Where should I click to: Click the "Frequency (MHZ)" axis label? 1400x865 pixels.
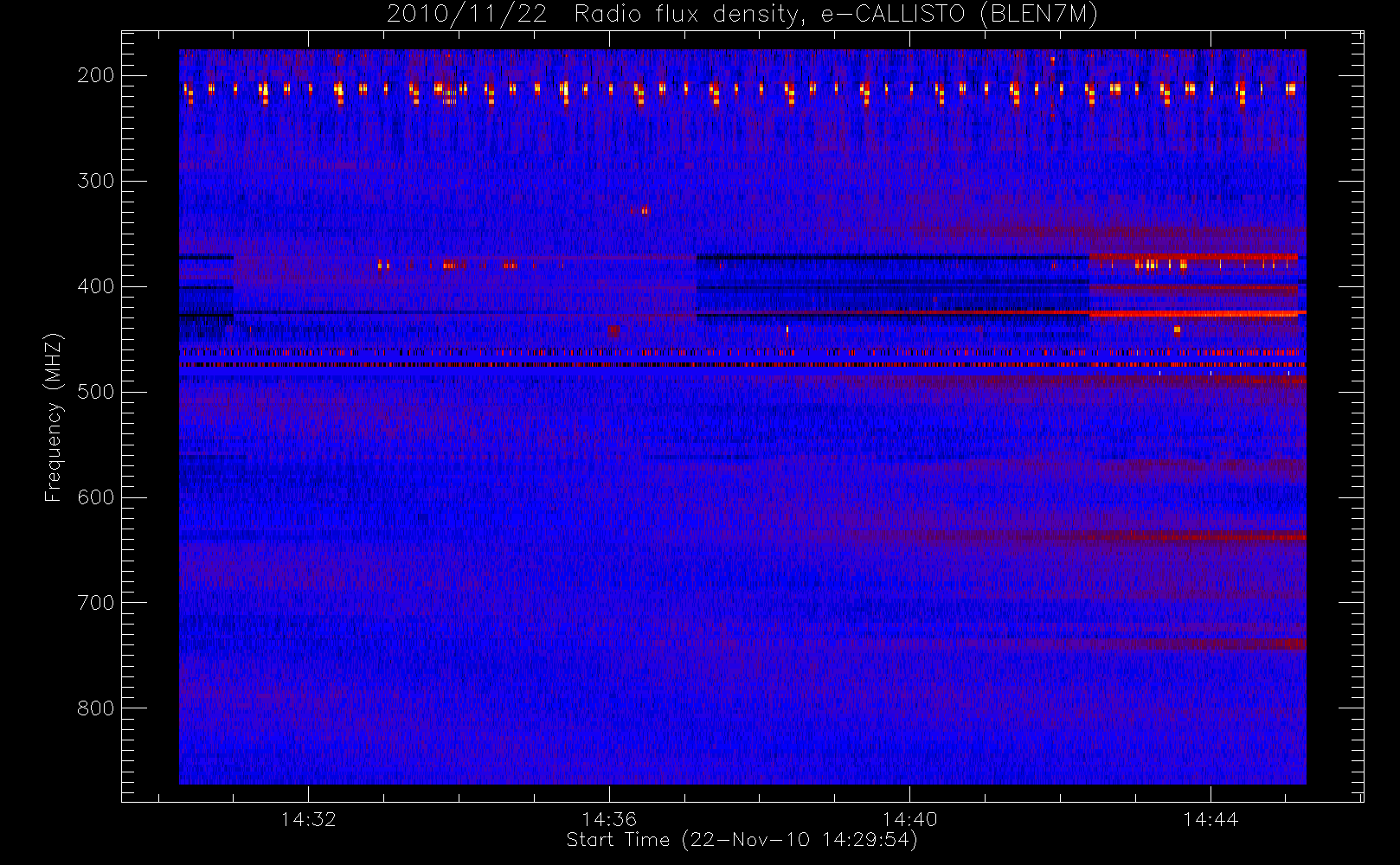coord(54,417)
